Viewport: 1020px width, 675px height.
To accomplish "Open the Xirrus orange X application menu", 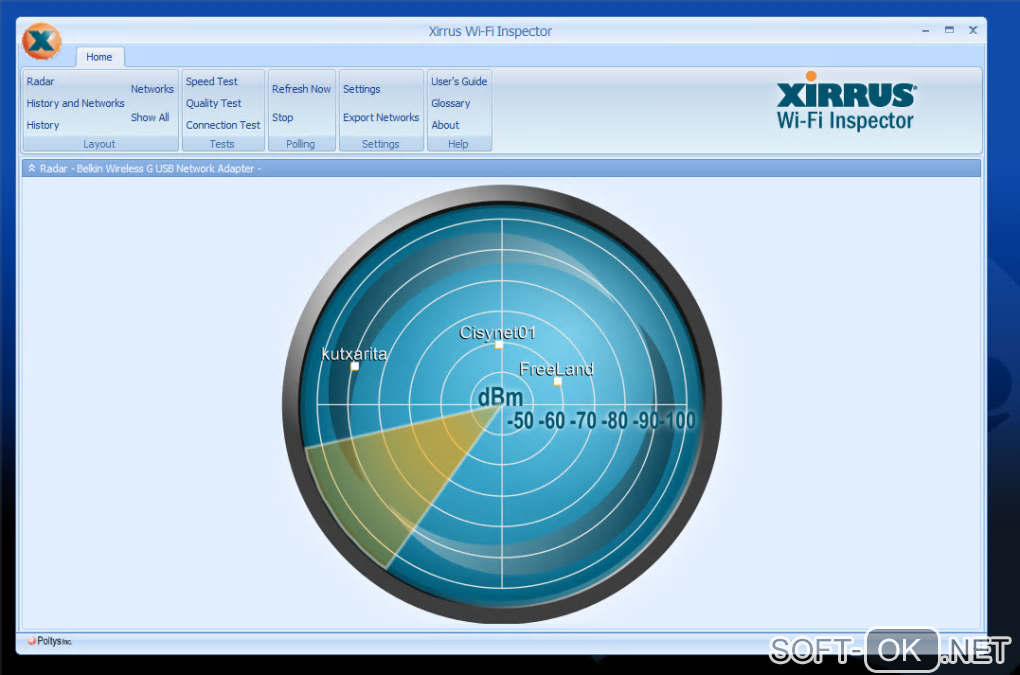I will pos(42,42).
